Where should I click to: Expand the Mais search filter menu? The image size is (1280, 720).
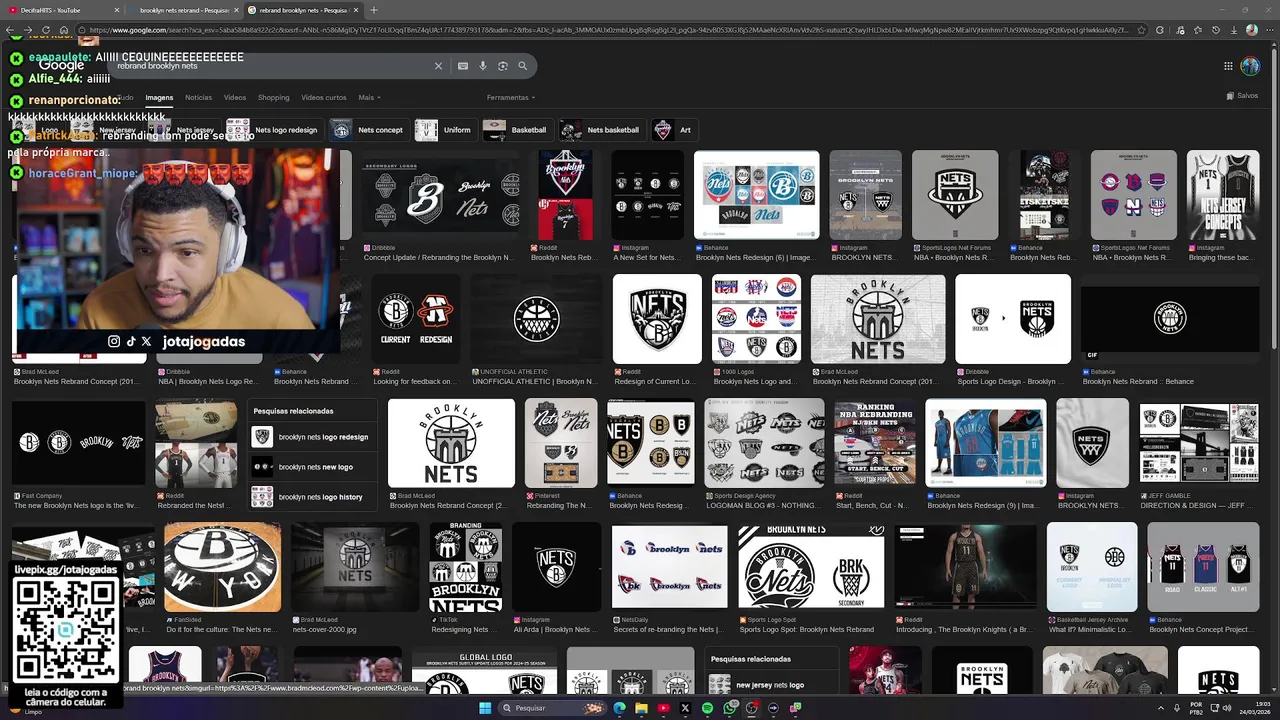click(369, 97)
